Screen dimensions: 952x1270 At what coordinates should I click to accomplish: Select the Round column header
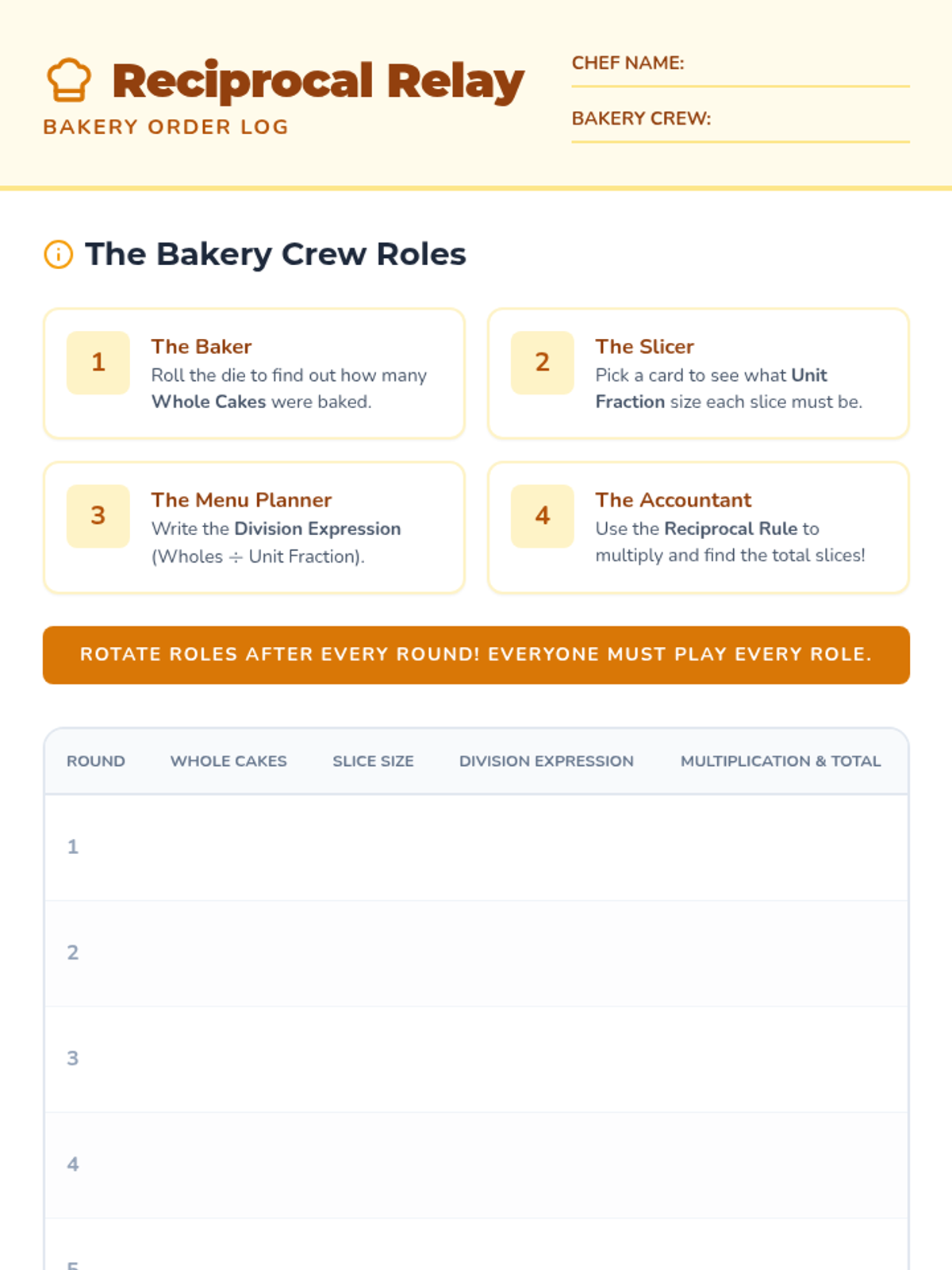pyautogui.click(x=96, y=761)
